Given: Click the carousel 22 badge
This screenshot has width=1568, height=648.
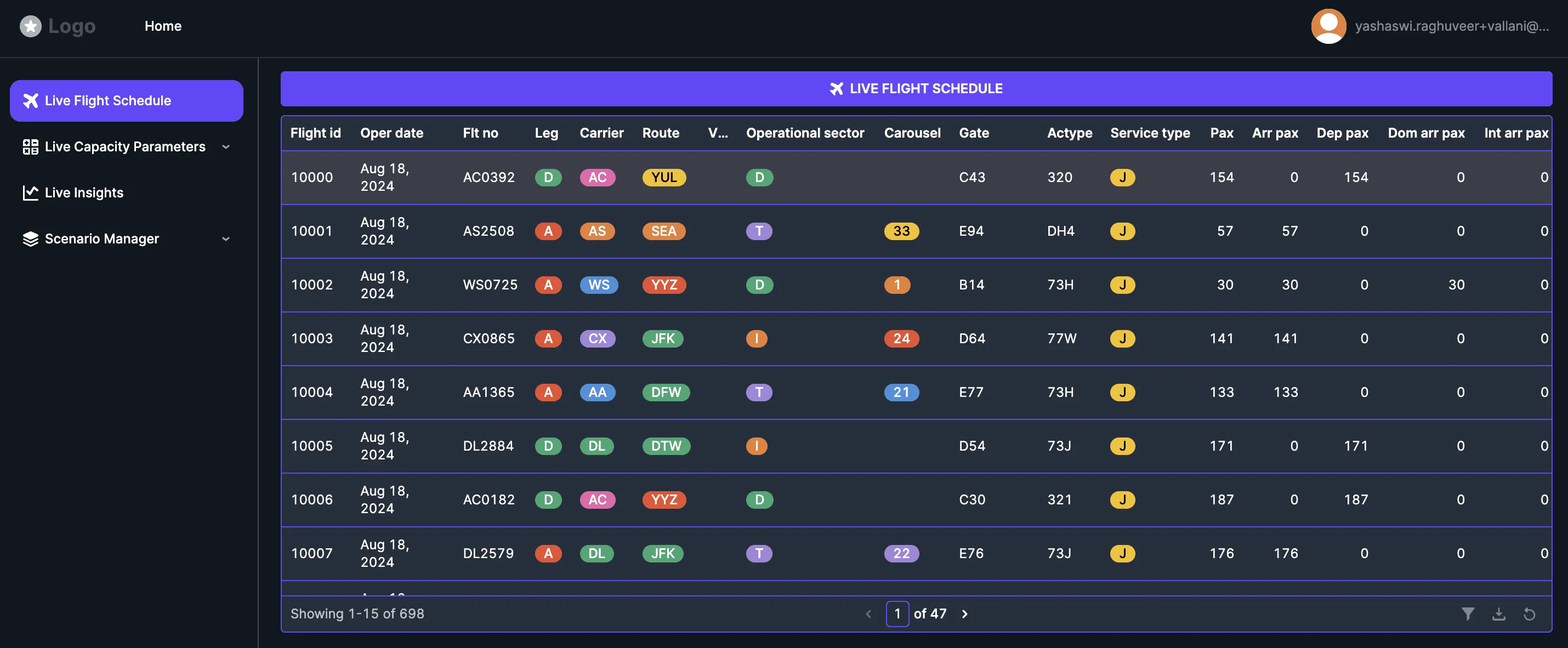Looking at the screenshot, I should (901, 554).
